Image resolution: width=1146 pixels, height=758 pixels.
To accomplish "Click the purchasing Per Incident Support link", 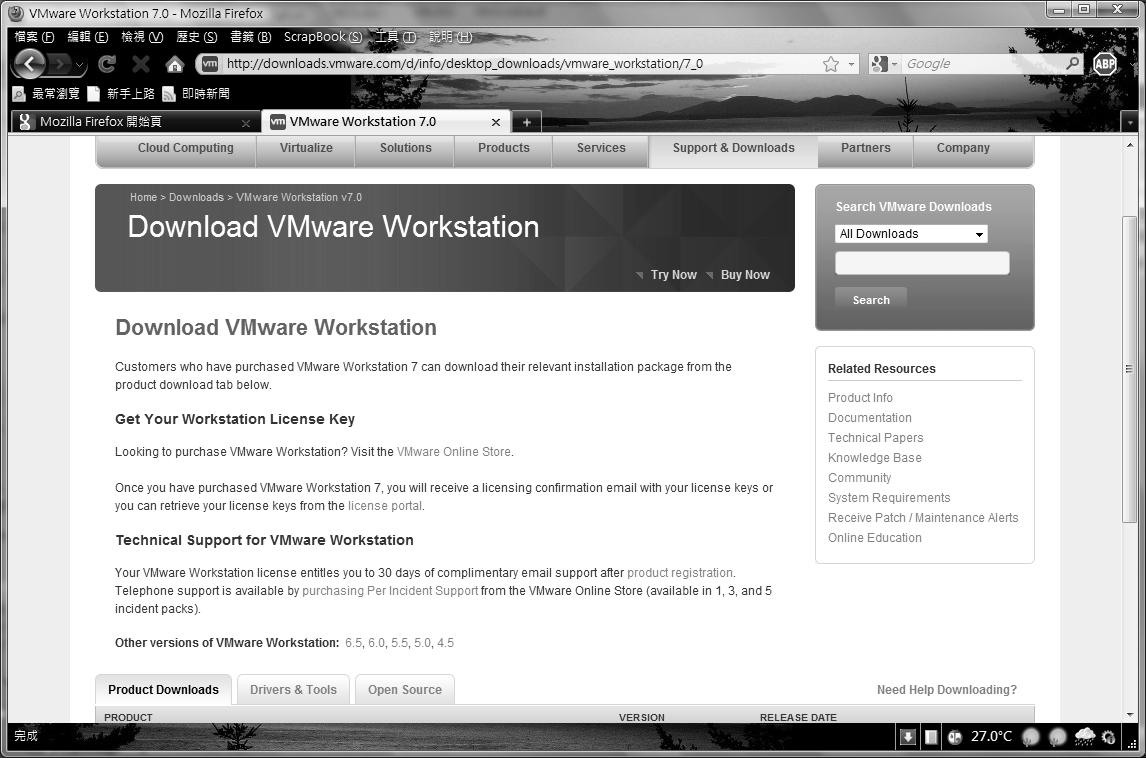I will click(x=390, y=591).
